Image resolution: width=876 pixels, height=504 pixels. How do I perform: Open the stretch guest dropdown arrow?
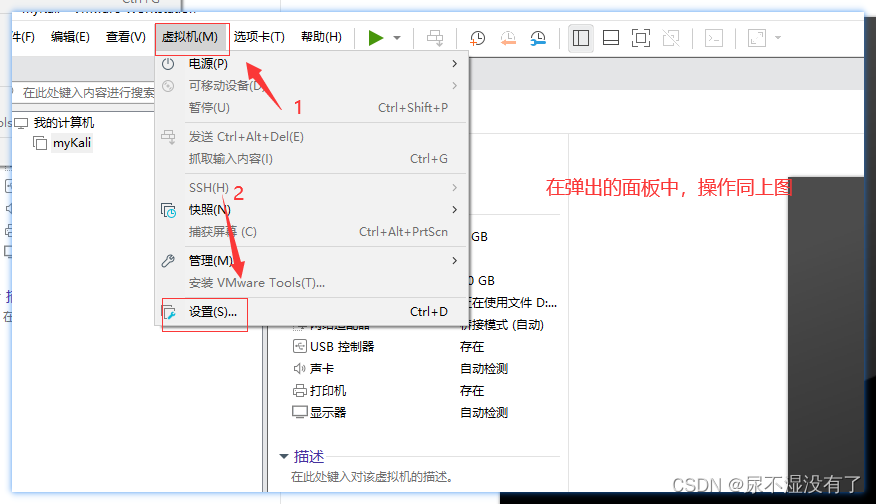point(778,38)
